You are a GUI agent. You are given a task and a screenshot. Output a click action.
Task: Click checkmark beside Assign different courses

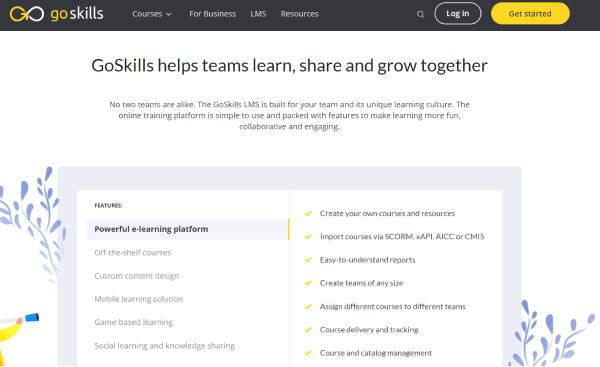[x=308, y=307]
